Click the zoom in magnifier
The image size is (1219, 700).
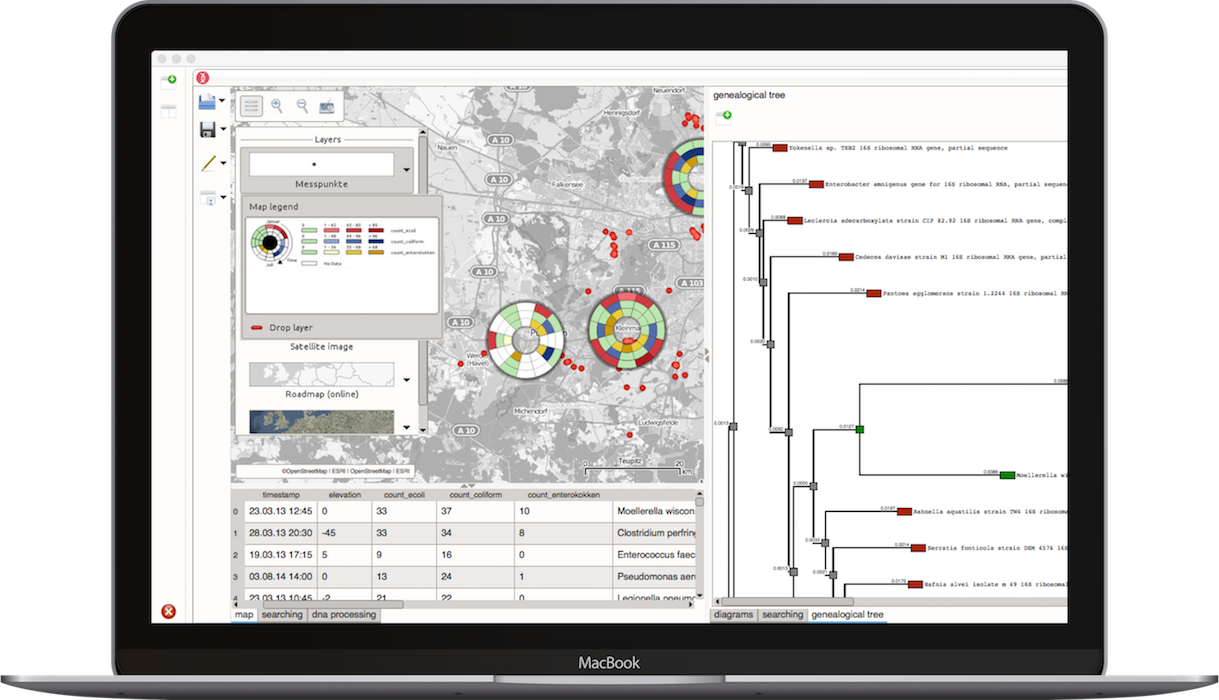click(x=277, y=105)
